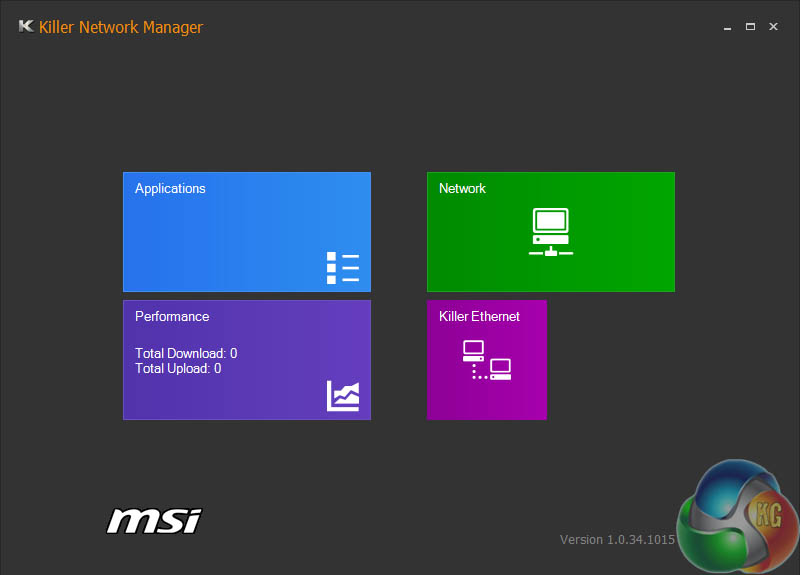This screenshot has width=801, height=575.
Task: Maximize the Killer Network Manager window
Action: [750, 27]
